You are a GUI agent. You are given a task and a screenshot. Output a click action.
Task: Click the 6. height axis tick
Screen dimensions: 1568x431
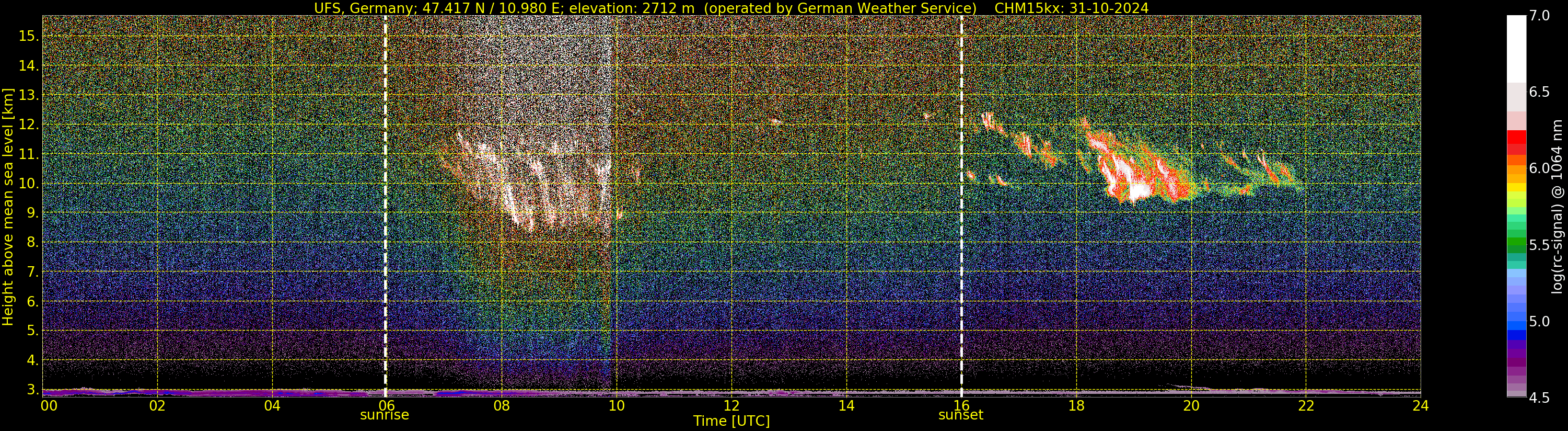[x=32, y=301]
